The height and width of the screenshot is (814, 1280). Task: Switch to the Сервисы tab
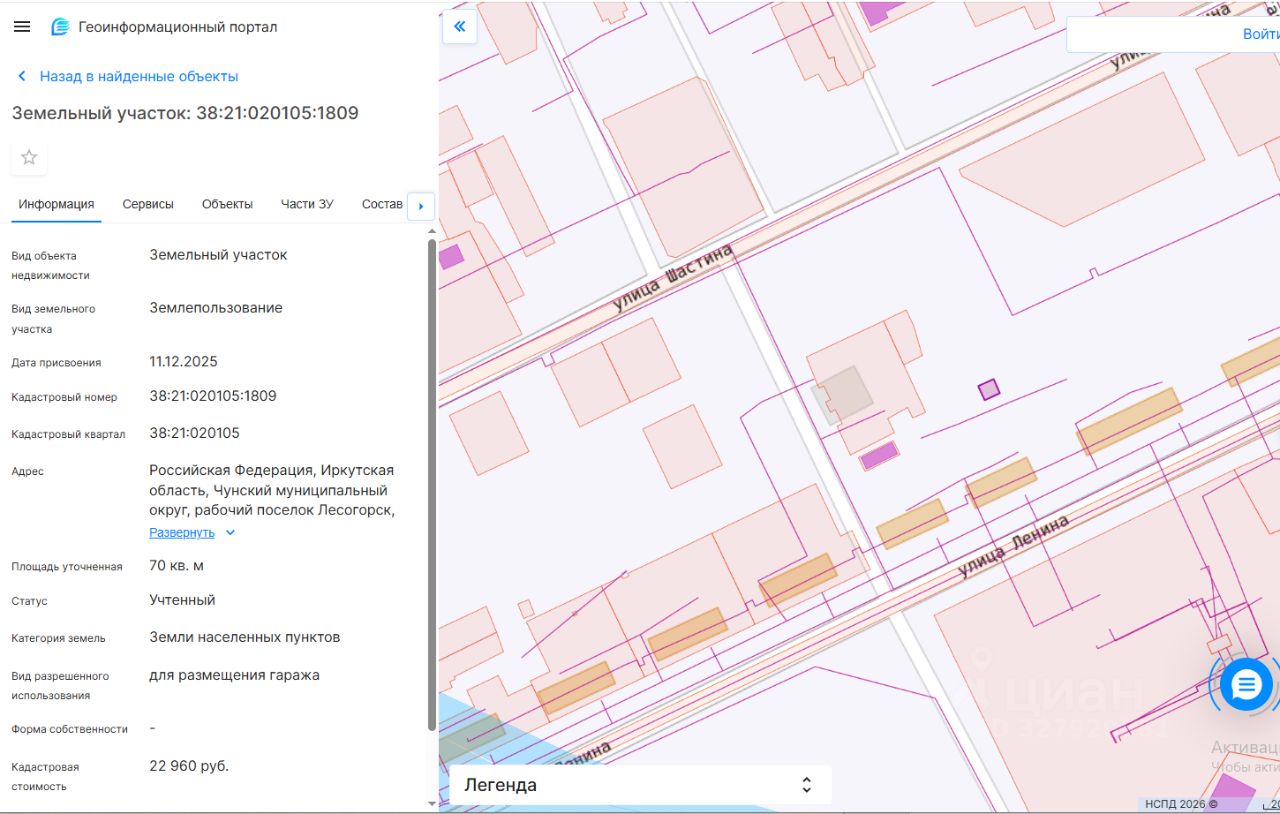[x=148, y=204]
